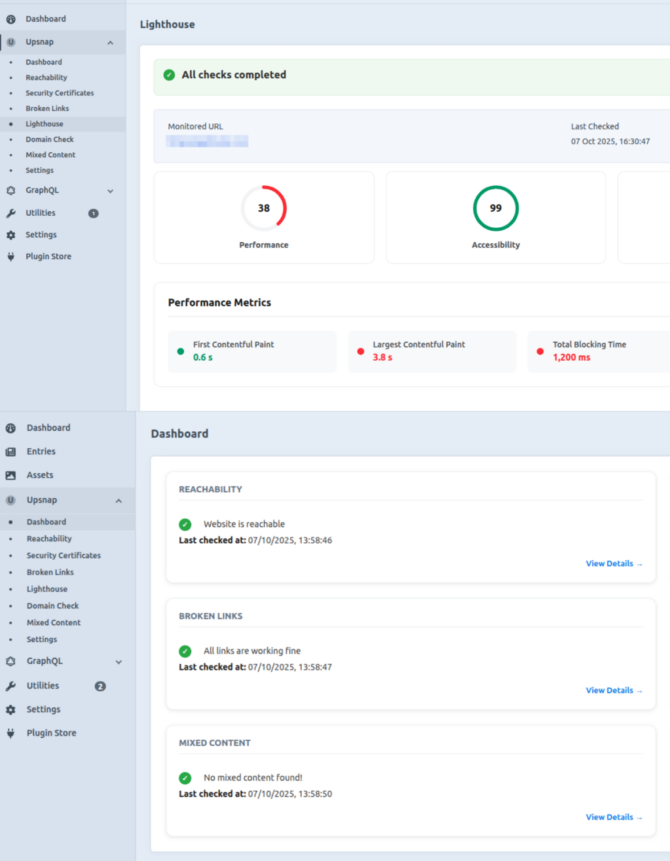Select Lighthouse in top Upsnap submenu
The image size is (670, 861).
point(44,124)
